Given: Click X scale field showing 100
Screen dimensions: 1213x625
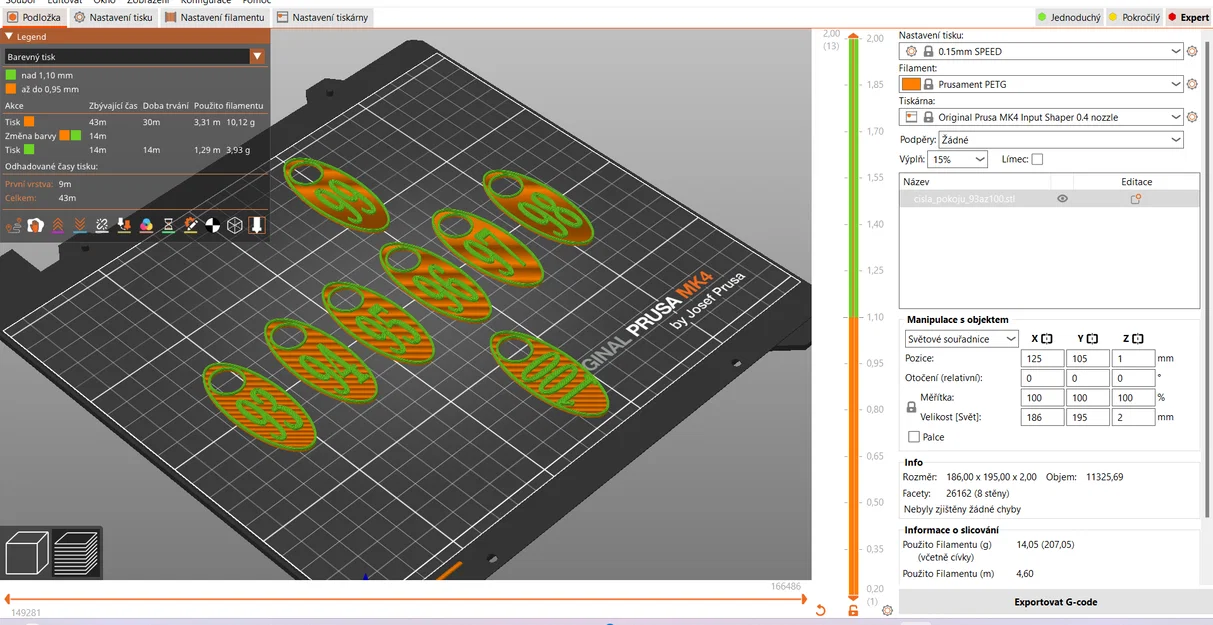Looking at the screenshot, I should pos(1043,397).
